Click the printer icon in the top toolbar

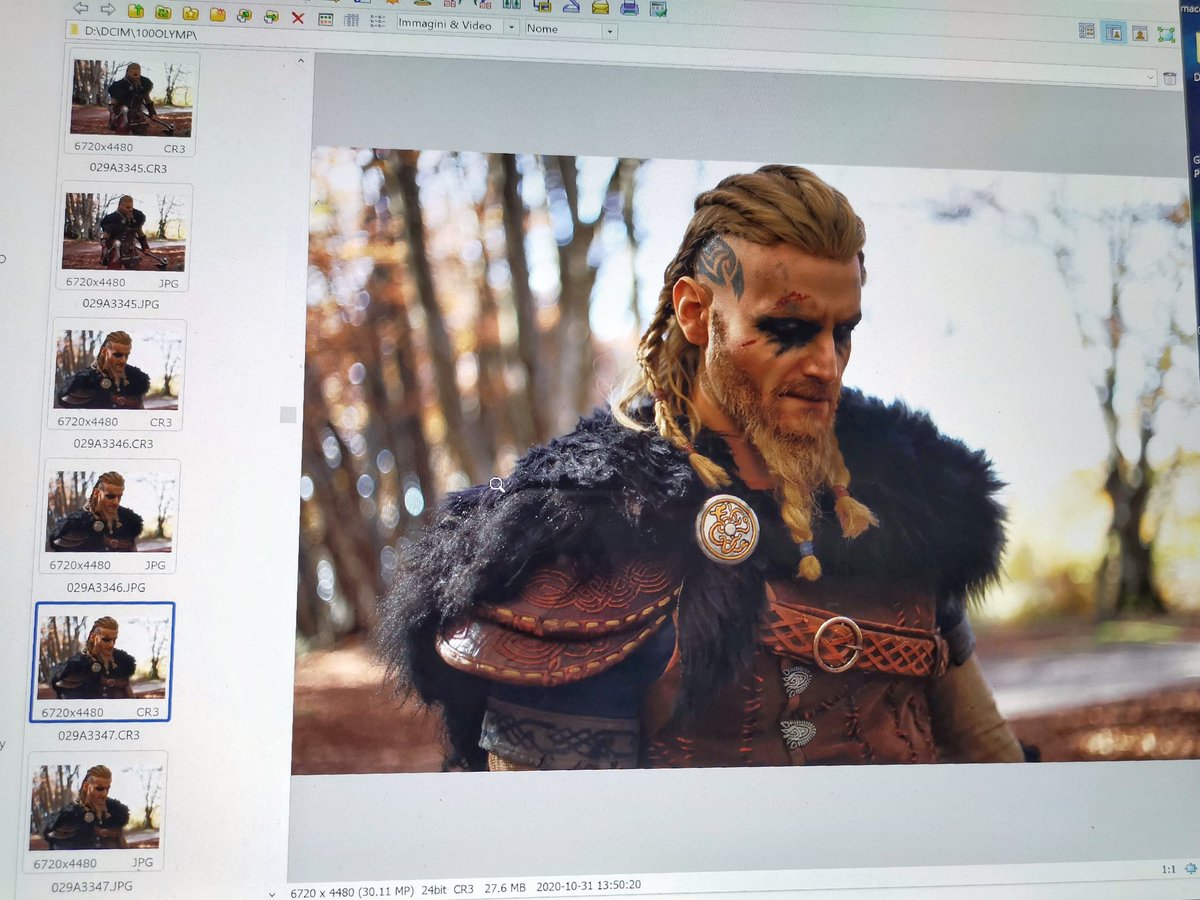pos(629,8)
